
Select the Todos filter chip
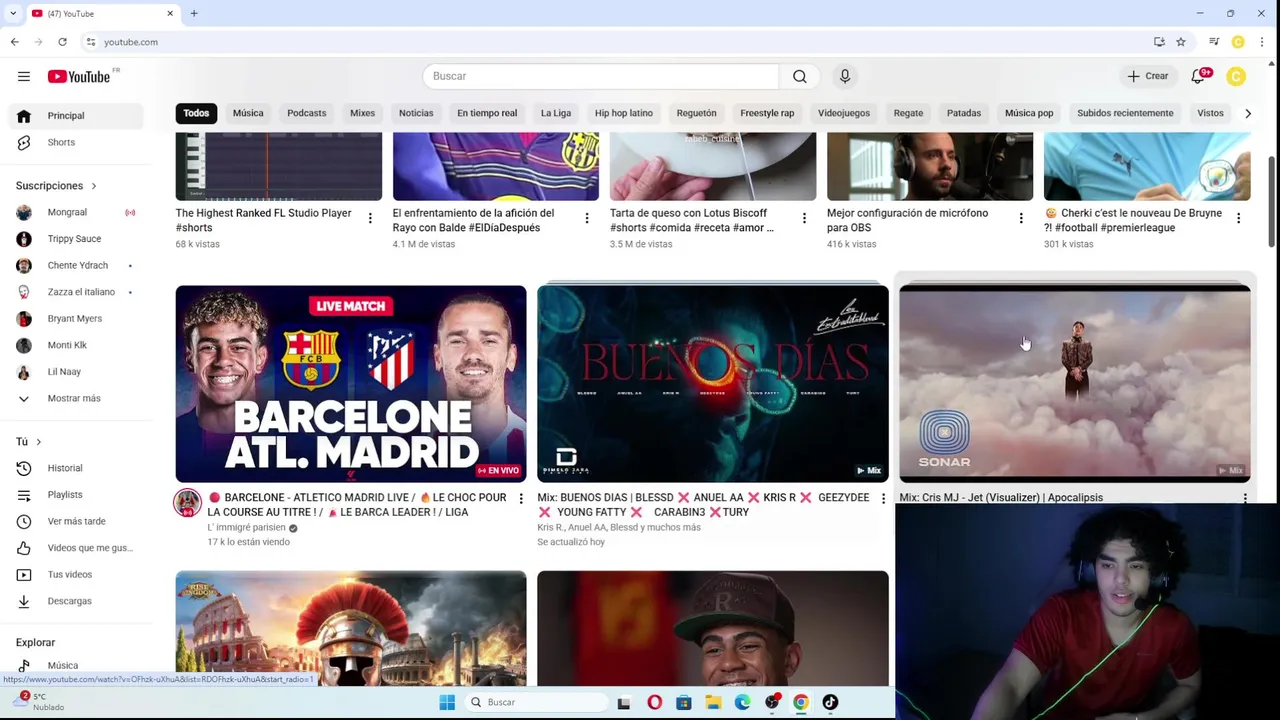click(196, 113)
